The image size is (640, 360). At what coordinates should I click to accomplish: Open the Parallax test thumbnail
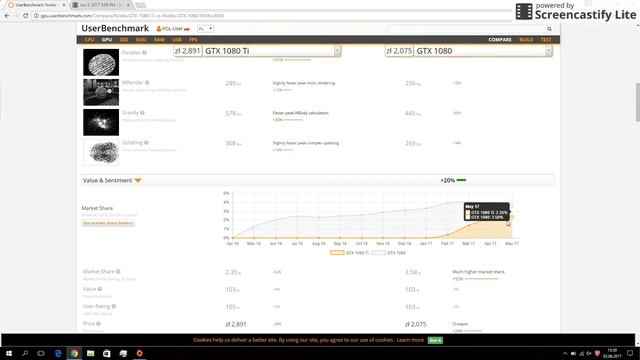pyautogui.click(x=101, y=62)
